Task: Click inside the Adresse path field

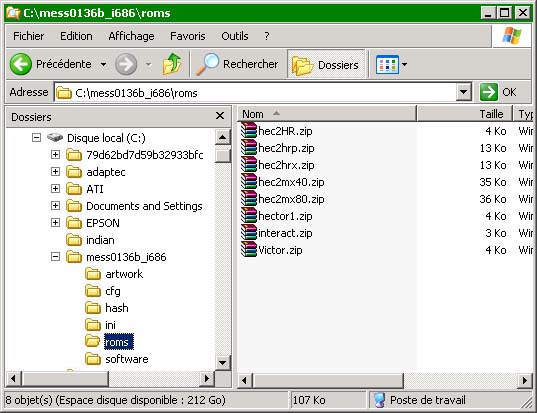Action: (x=255, y=92)
